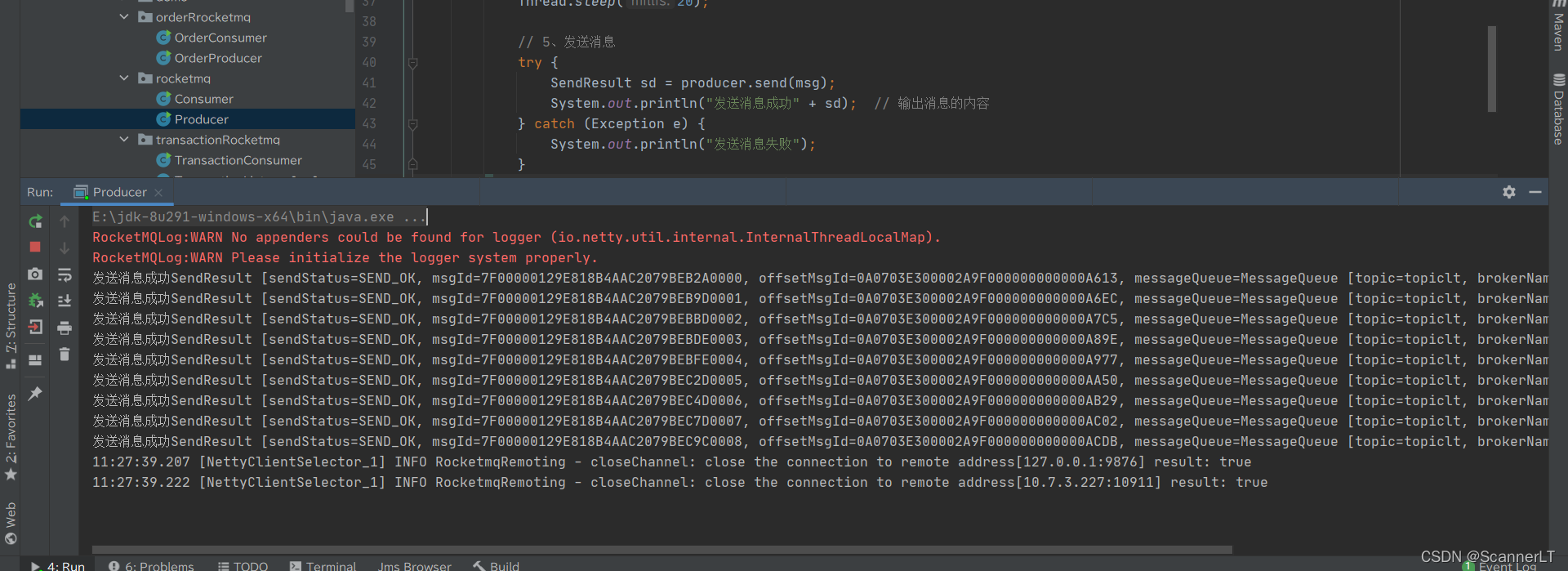Click the console line with msgId ending EB2A0000

click(x=820, y=278)
